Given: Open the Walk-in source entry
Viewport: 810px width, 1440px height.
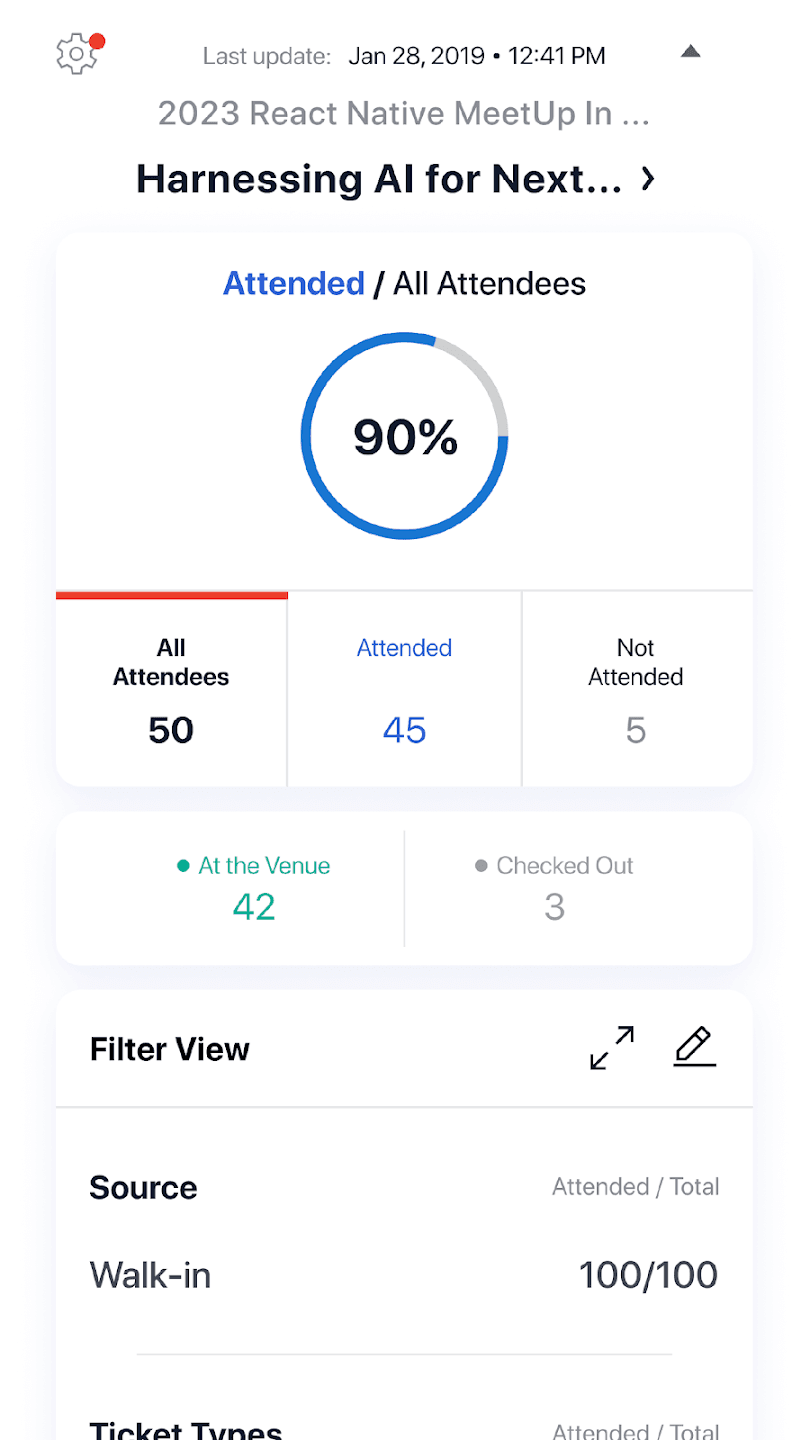Looking at the screenshot, I should tap(150, 1274).
